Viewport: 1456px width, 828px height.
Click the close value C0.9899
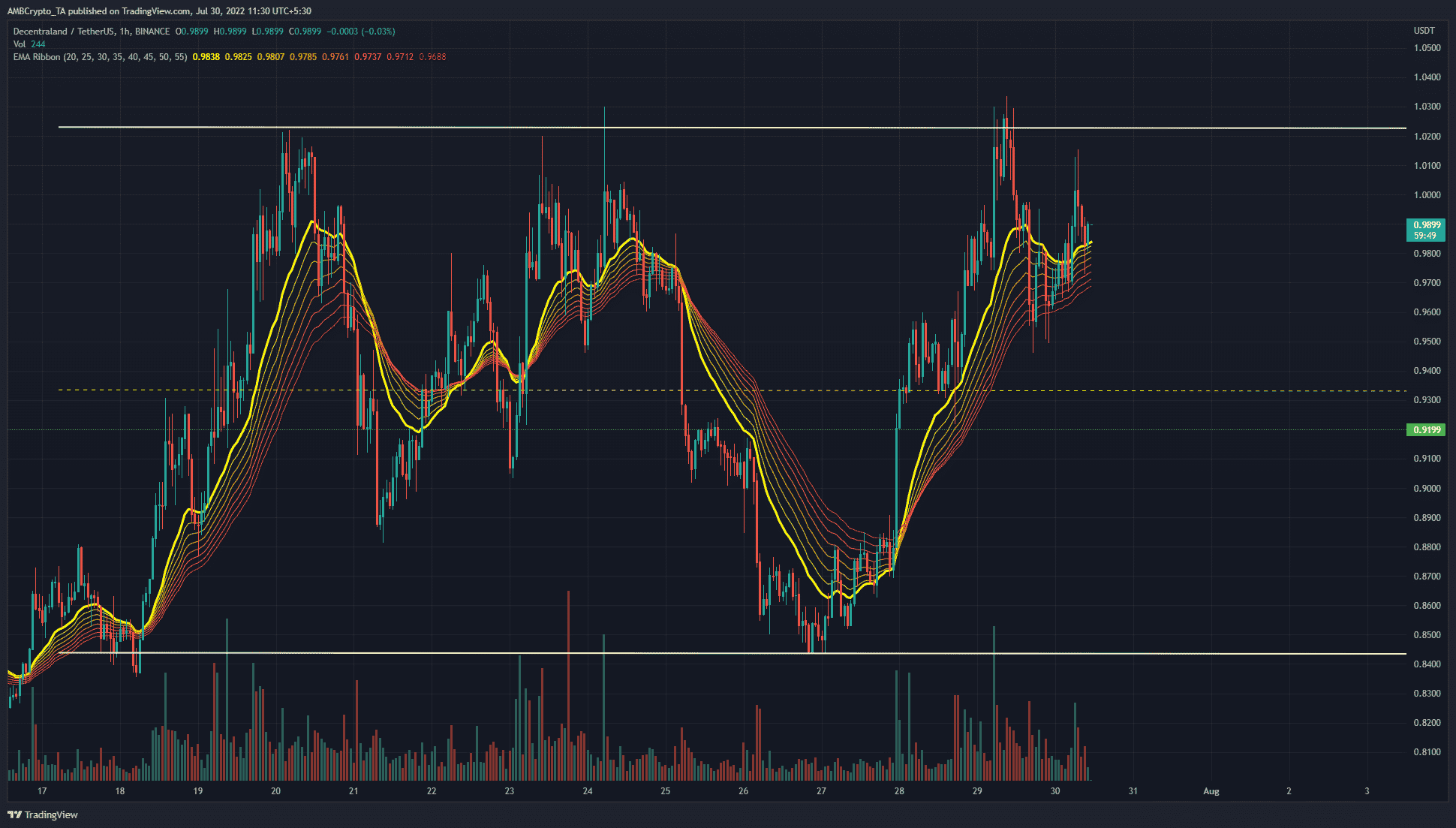point(305,32)
